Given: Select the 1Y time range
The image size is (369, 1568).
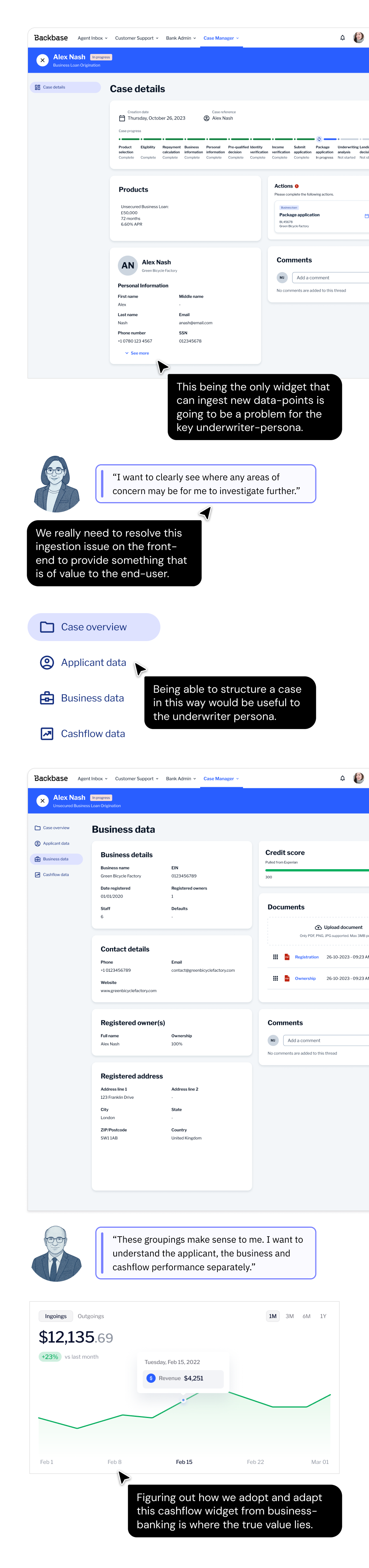Looking at the screenshot, I should [x=323, y=1316].
